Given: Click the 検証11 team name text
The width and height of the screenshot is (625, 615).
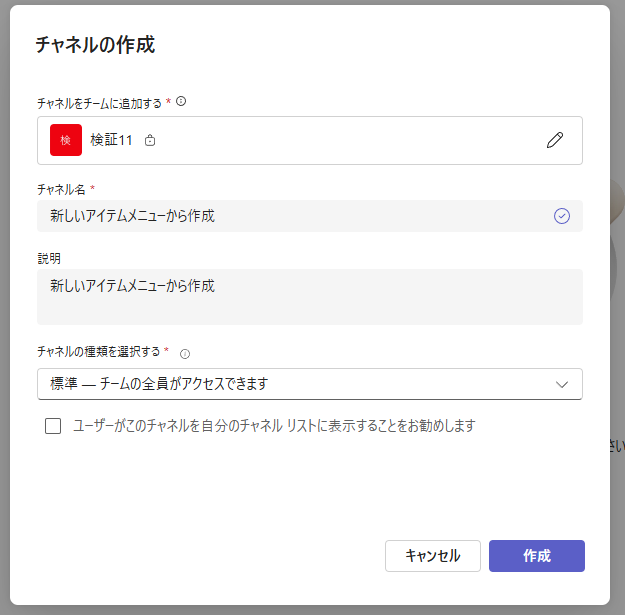Looking at the screenshot, I should tap(111, 140).
